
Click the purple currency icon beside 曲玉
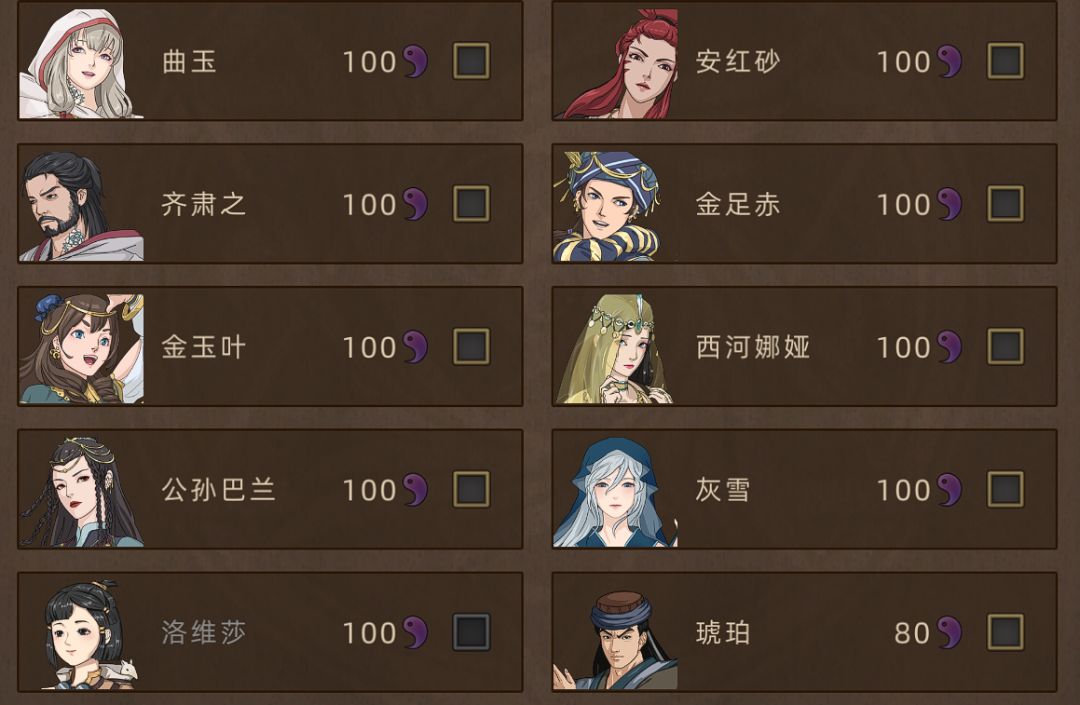pos(415,61)
